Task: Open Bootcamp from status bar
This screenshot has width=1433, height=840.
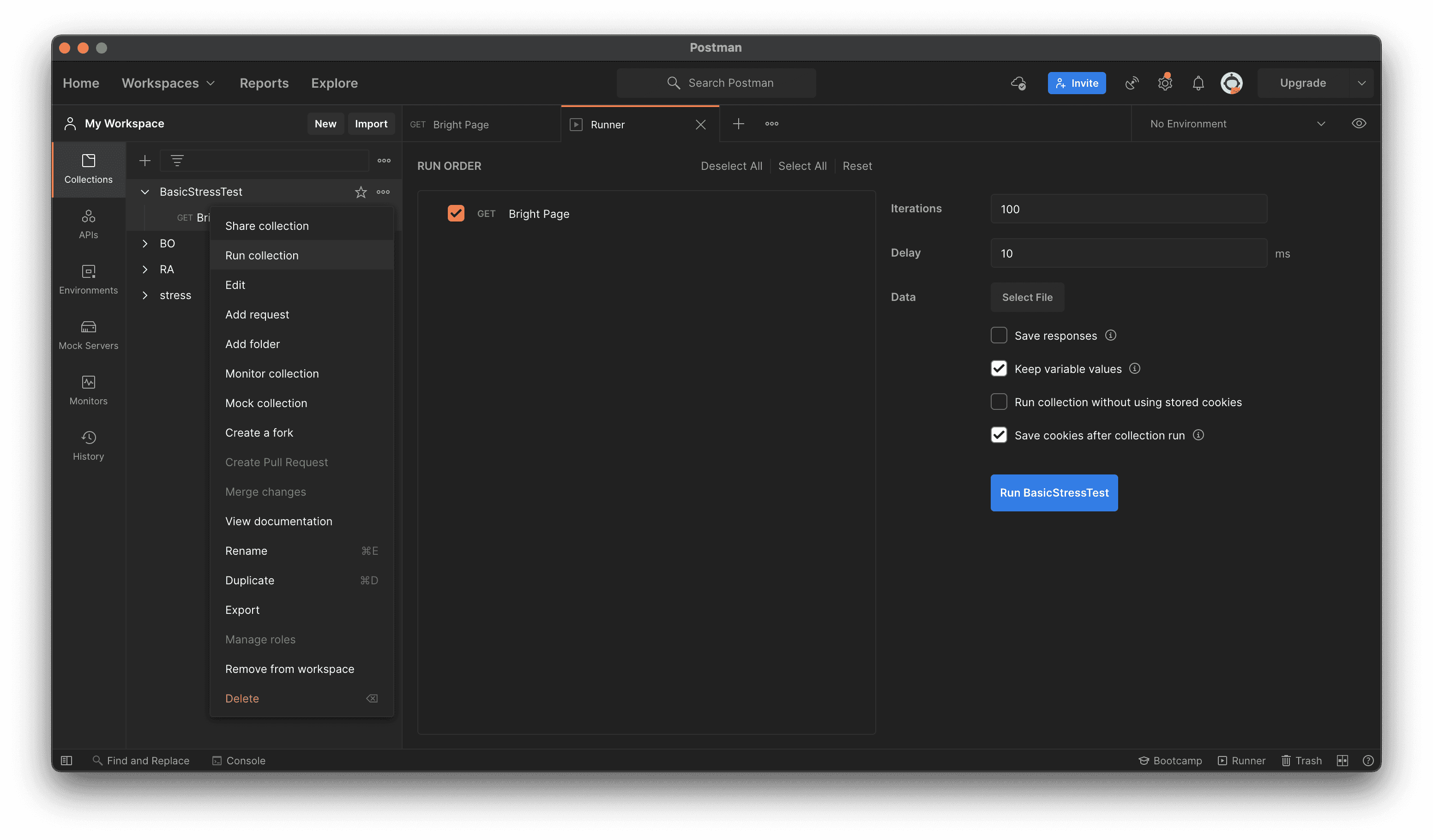Action: pos(1170,761)
